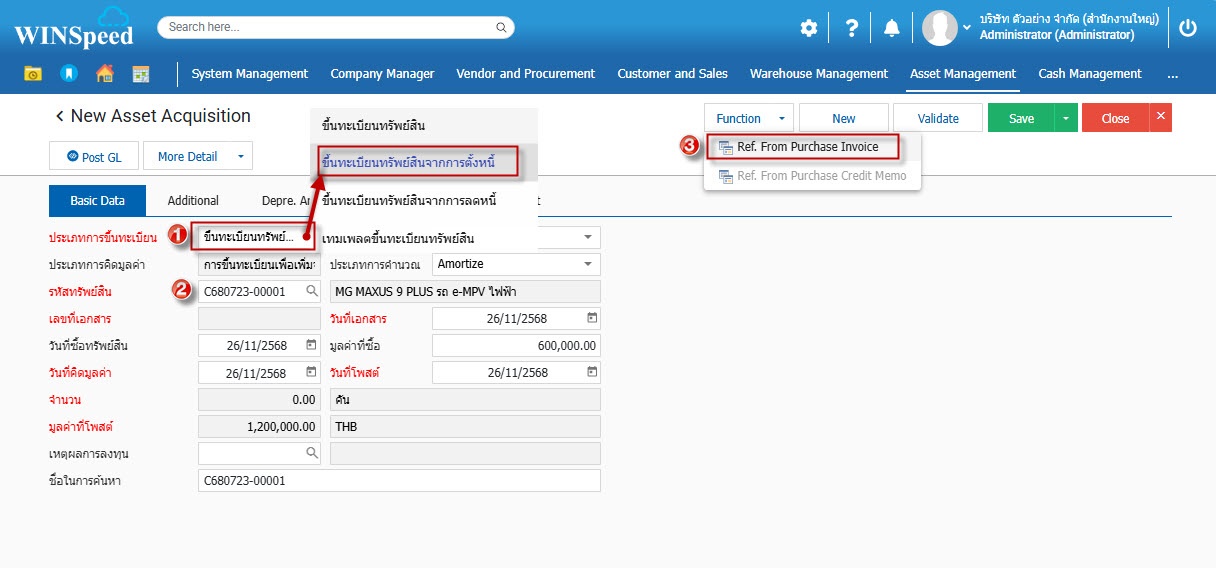1216x568 pixels.
Task: Click the blue bookmark icon
Action: point(68,74)
